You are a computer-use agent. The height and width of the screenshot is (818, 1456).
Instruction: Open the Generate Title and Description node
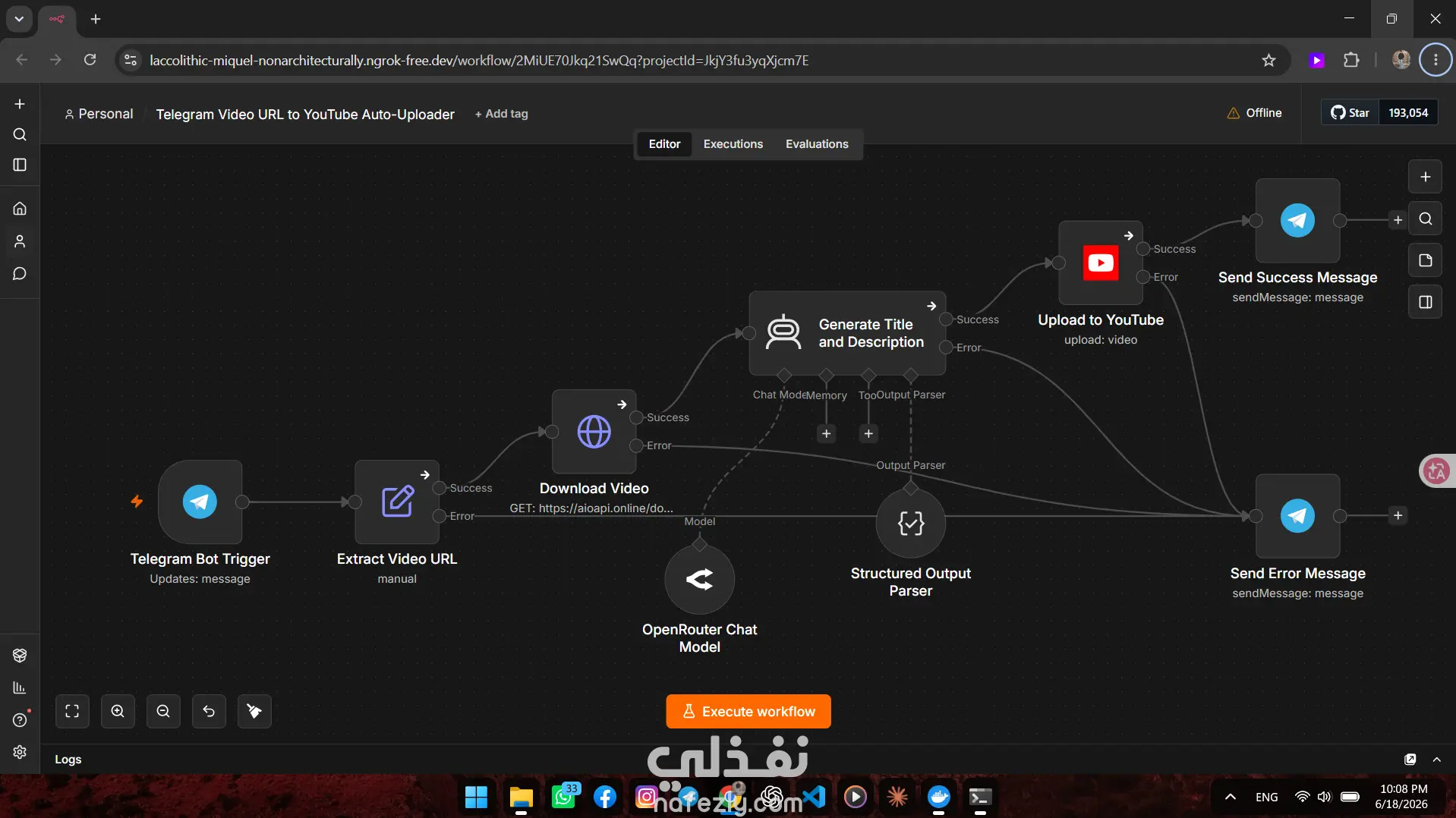click(x=847, y=333)
